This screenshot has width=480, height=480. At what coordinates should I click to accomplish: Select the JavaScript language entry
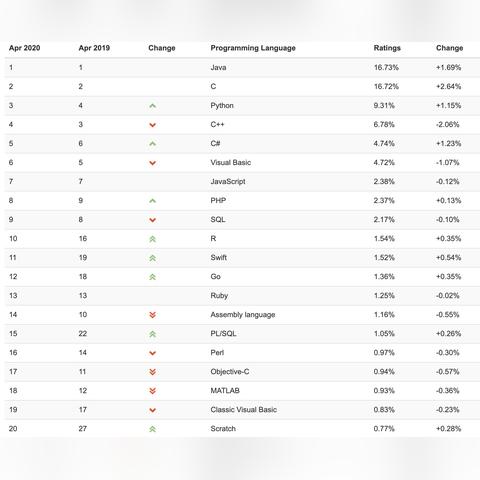pos(228,182)
